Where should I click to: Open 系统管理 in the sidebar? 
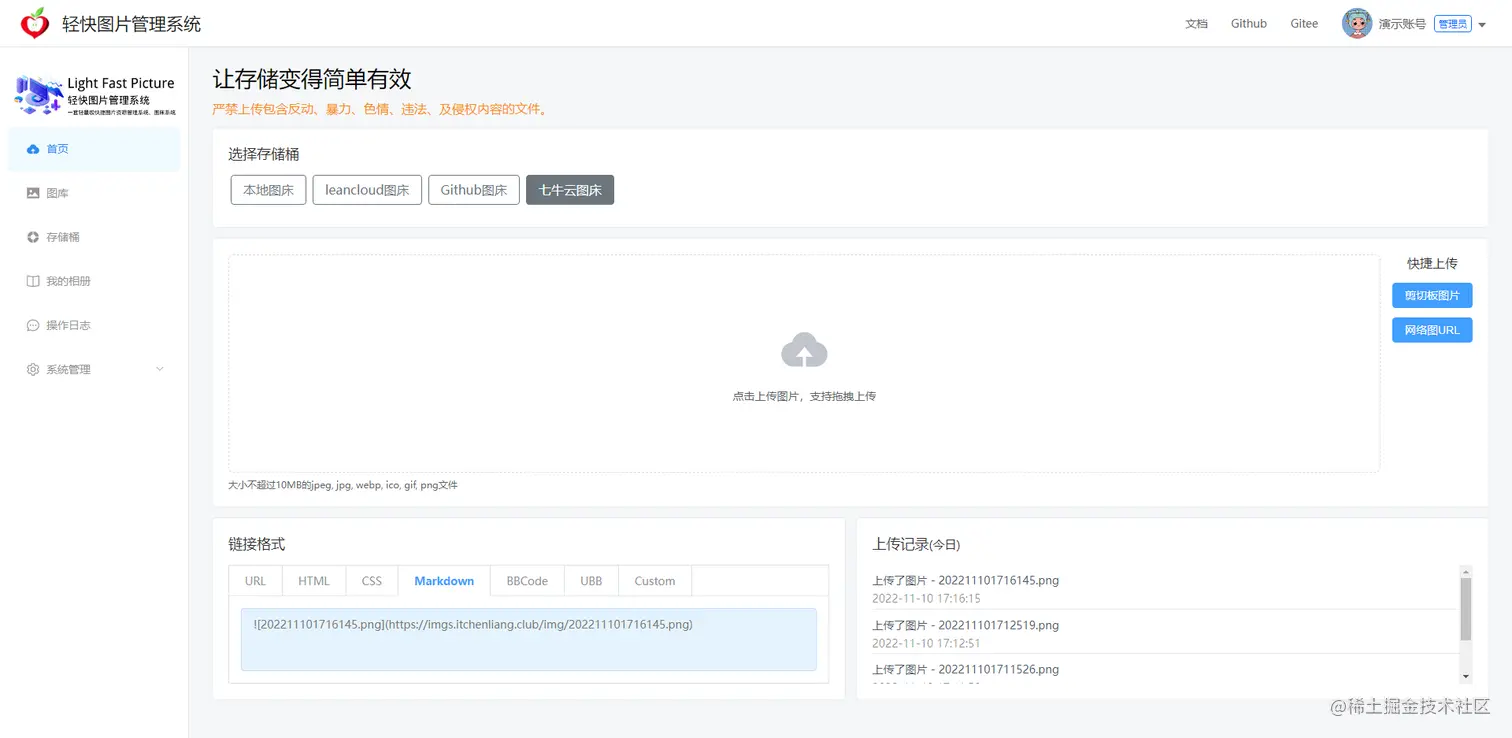(x=94, y=369)
